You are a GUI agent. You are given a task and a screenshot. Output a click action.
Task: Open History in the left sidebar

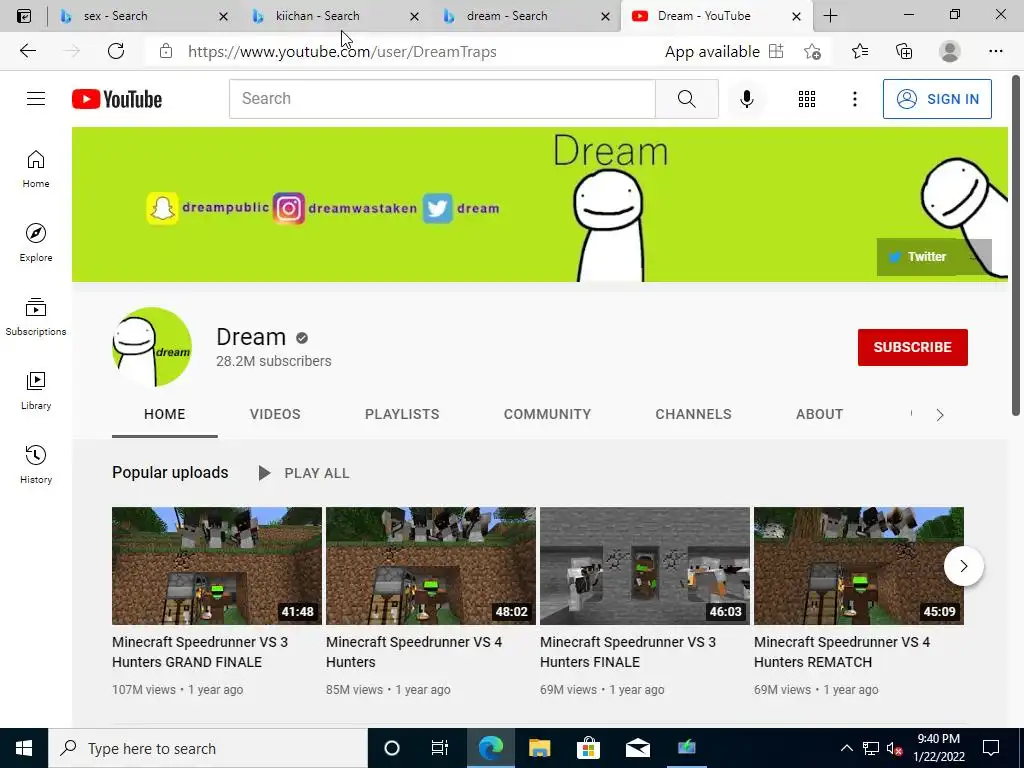[36, 464]
